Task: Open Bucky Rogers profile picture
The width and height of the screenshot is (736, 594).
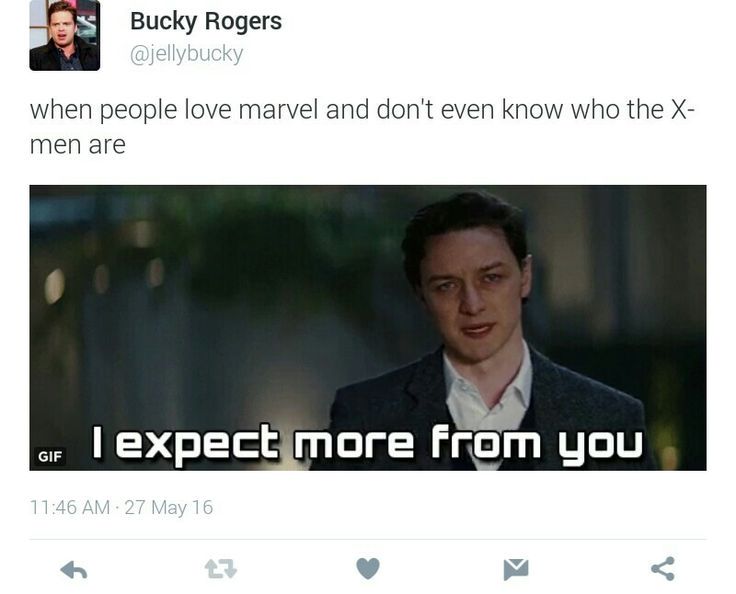Action: 64,36
